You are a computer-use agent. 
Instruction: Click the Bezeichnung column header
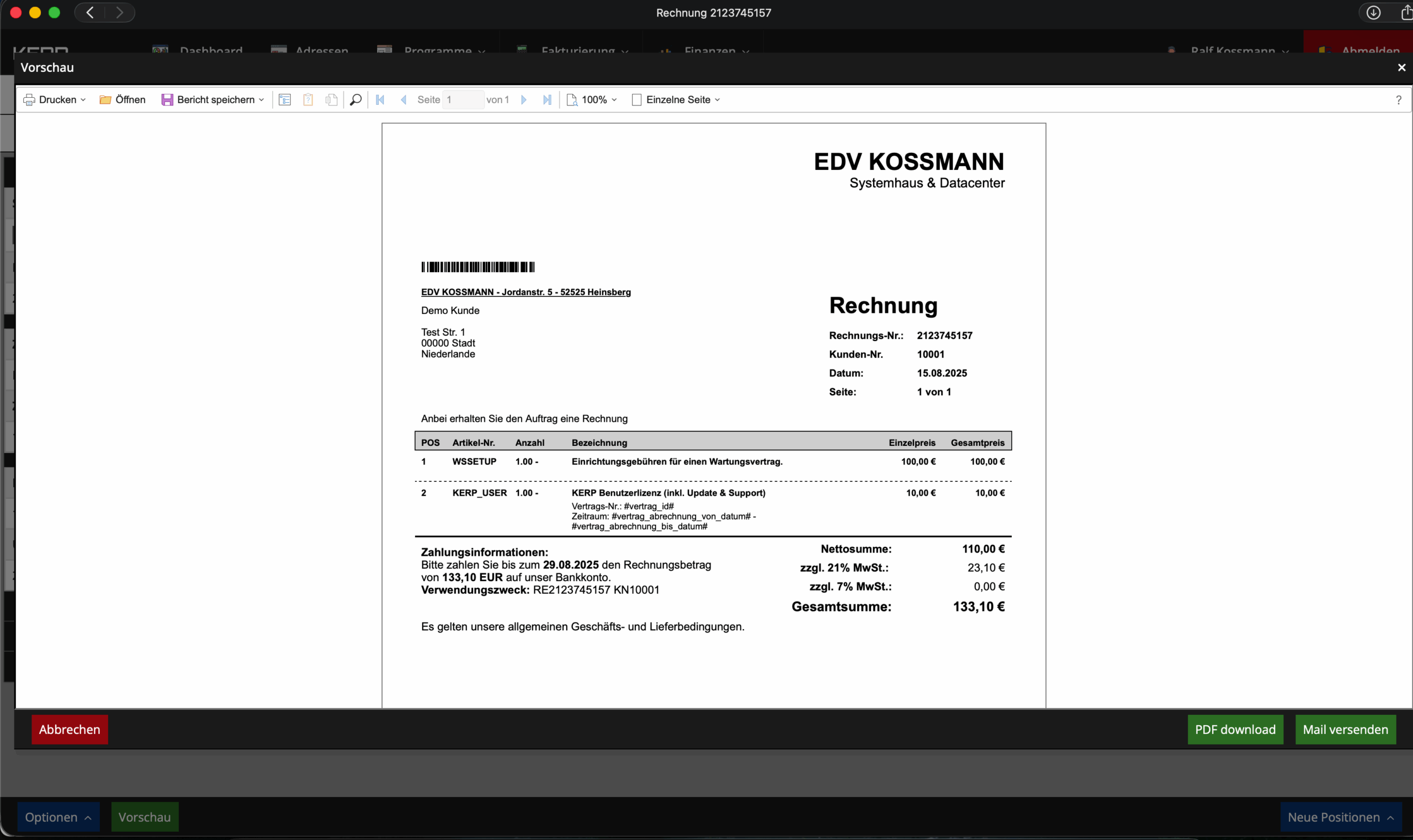599,443
